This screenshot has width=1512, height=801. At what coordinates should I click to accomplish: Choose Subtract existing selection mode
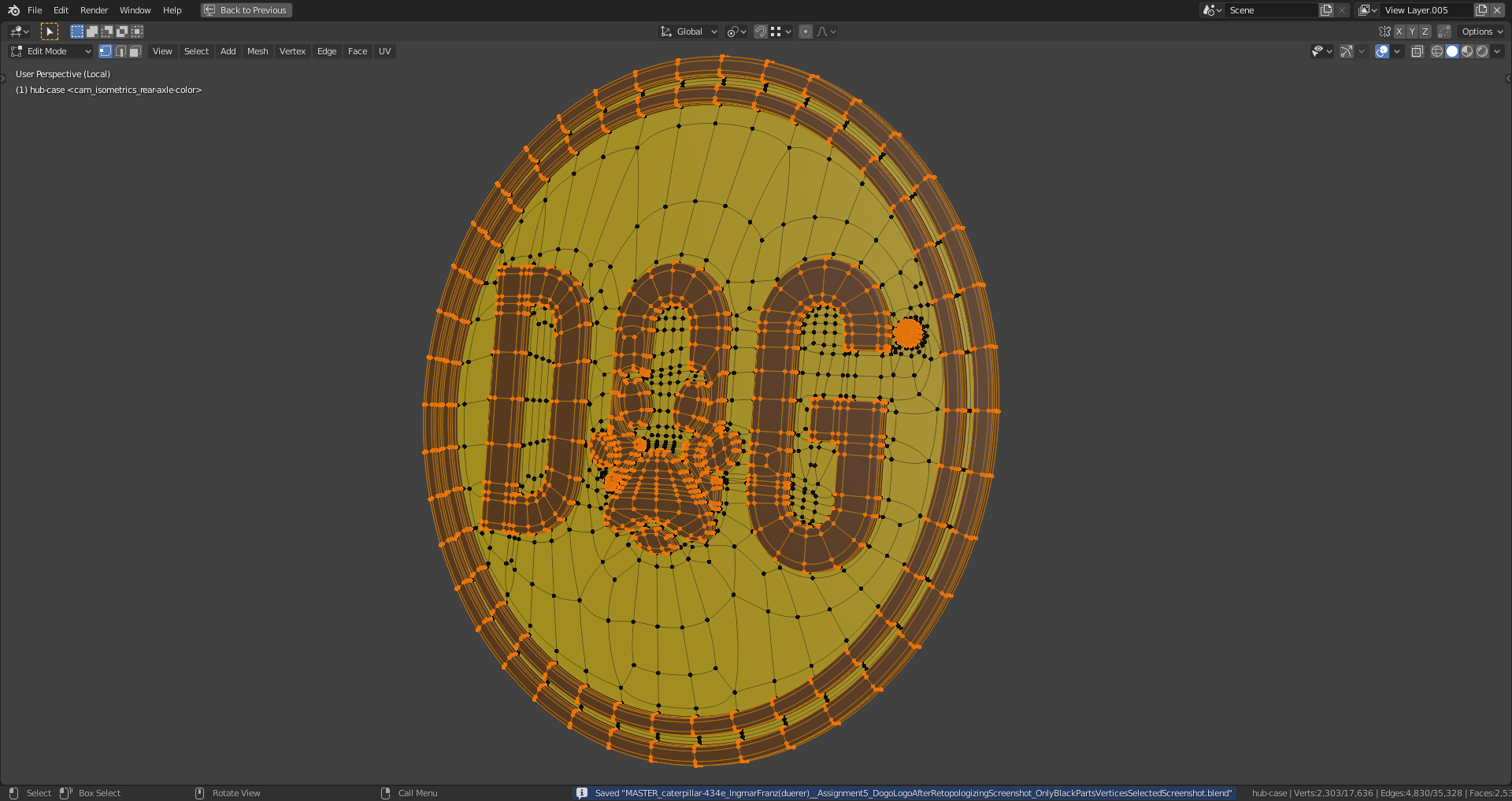click(x=107, y=32)
